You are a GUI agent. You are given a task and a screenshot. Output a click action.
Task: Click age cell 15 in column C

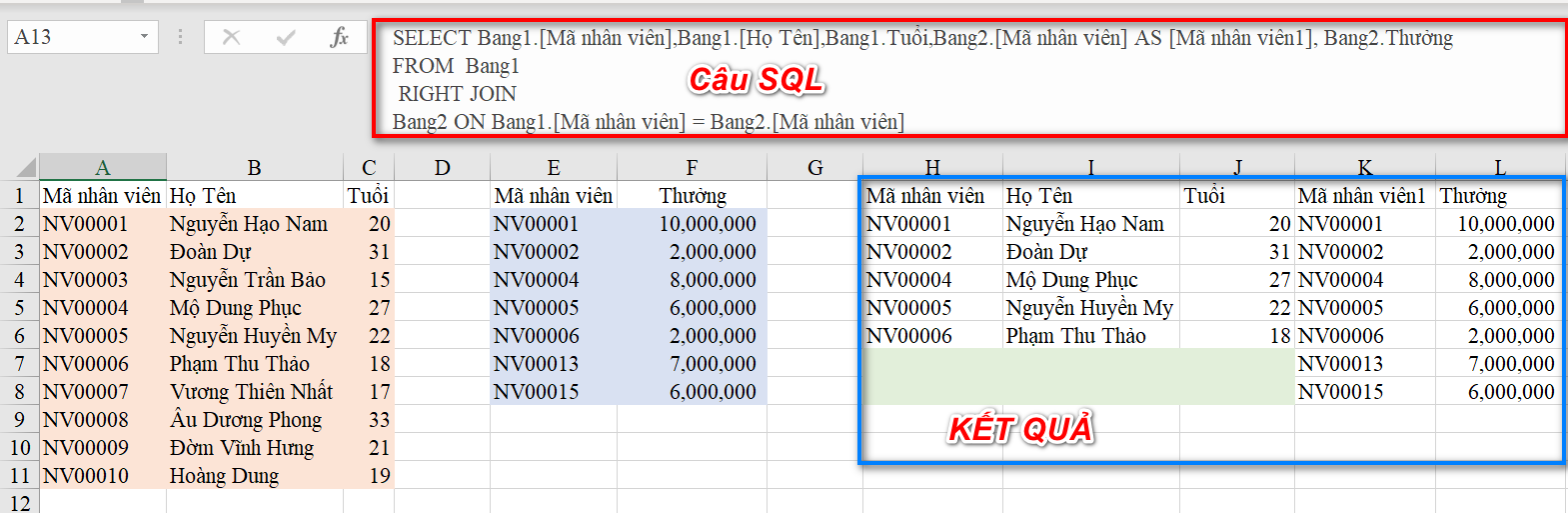(369, 279)
